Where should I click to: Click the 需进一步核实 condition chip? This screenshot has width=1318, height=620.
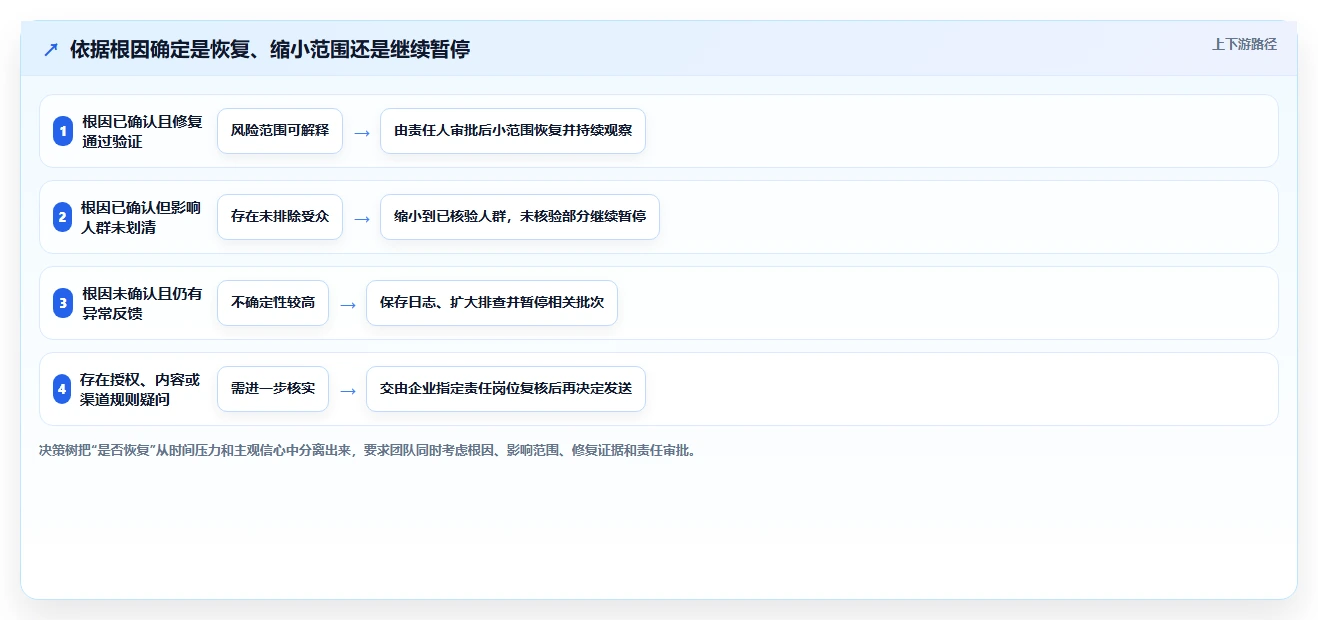click(273, 389)
